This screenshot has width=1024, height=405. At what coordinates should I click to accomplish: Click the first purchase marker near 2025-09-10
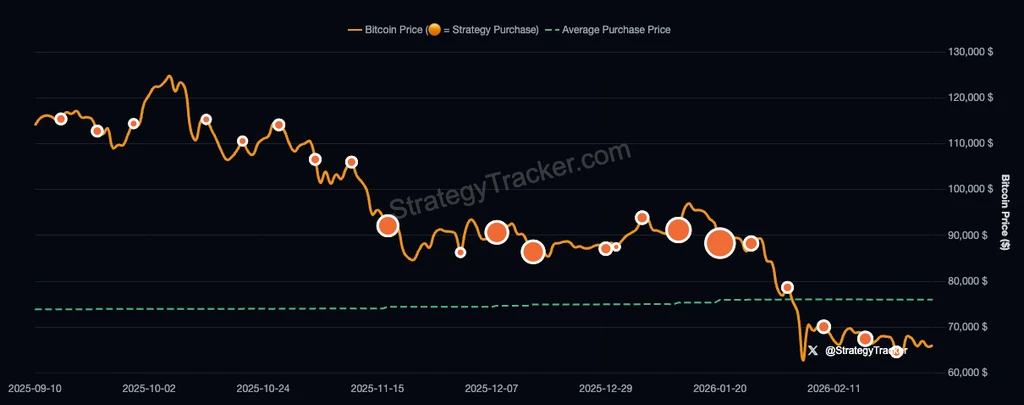coord(61,119)
